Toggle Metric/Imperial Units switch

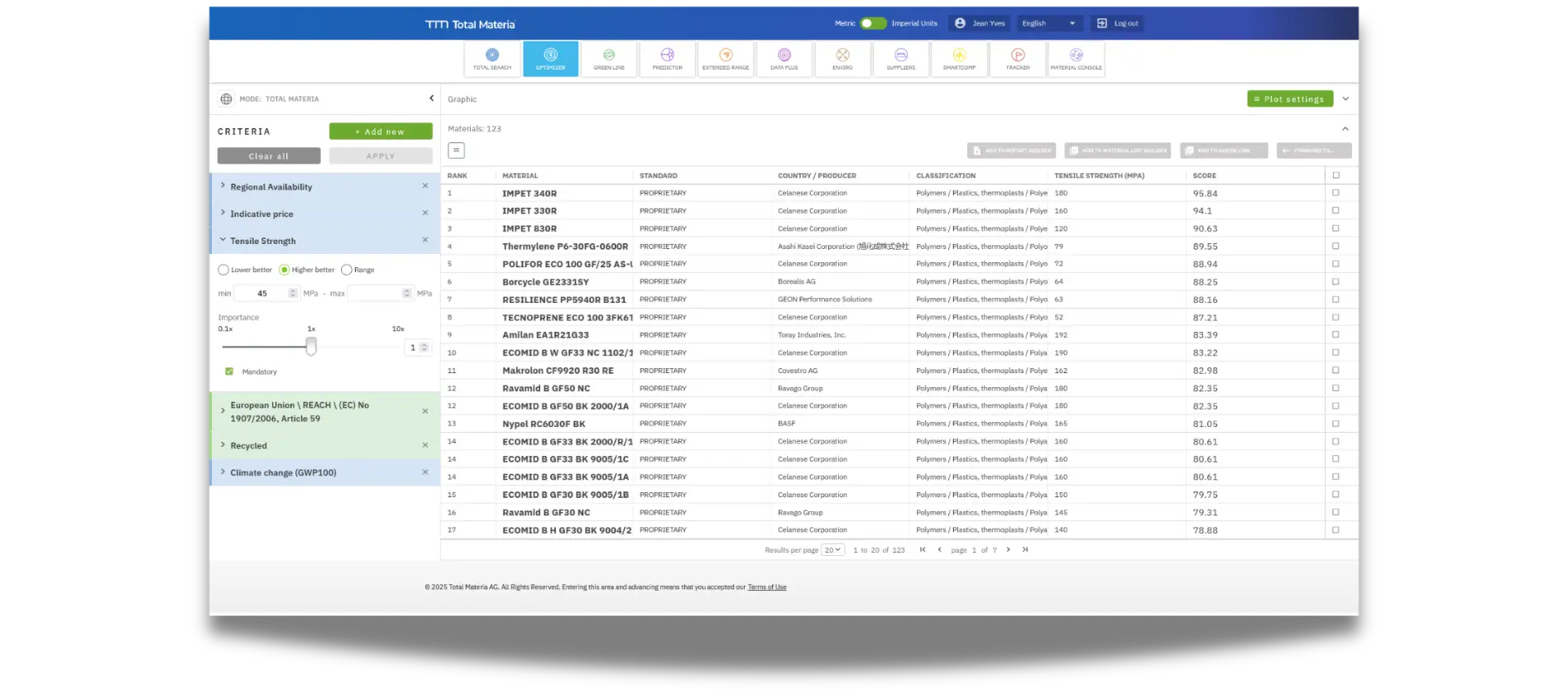tap(872, 23)
